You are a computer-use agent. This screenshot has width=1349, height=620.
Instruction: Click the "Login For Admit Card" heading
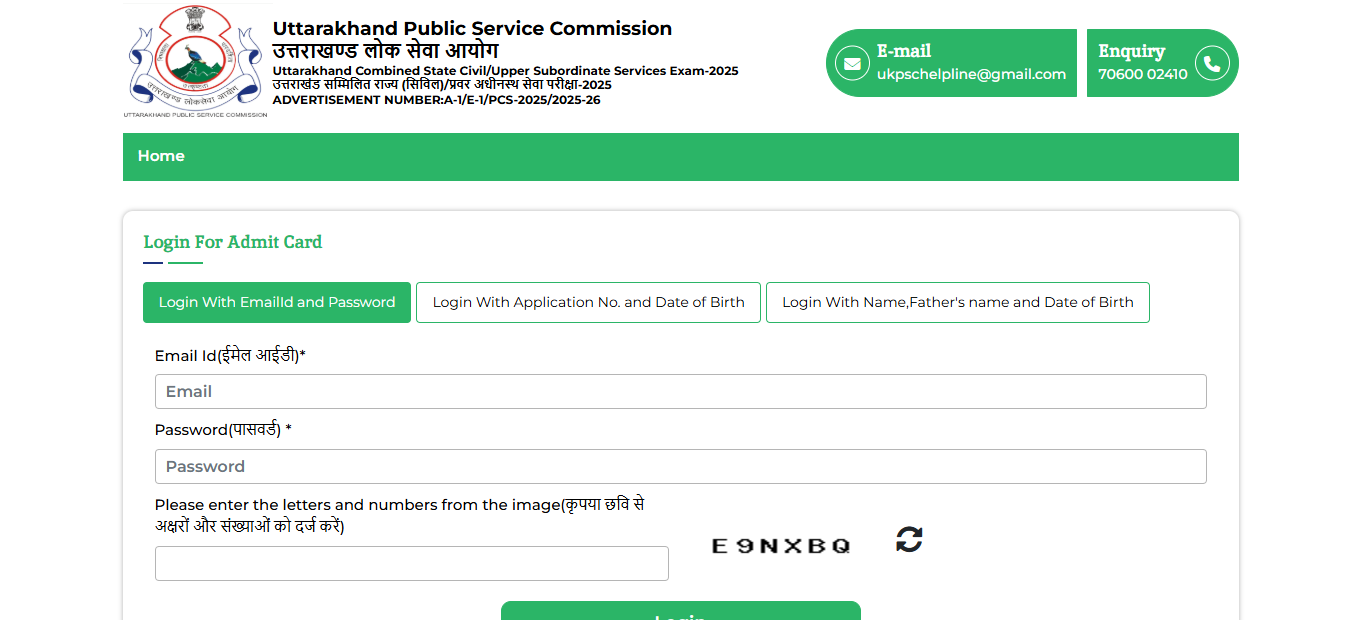(232, 242)
